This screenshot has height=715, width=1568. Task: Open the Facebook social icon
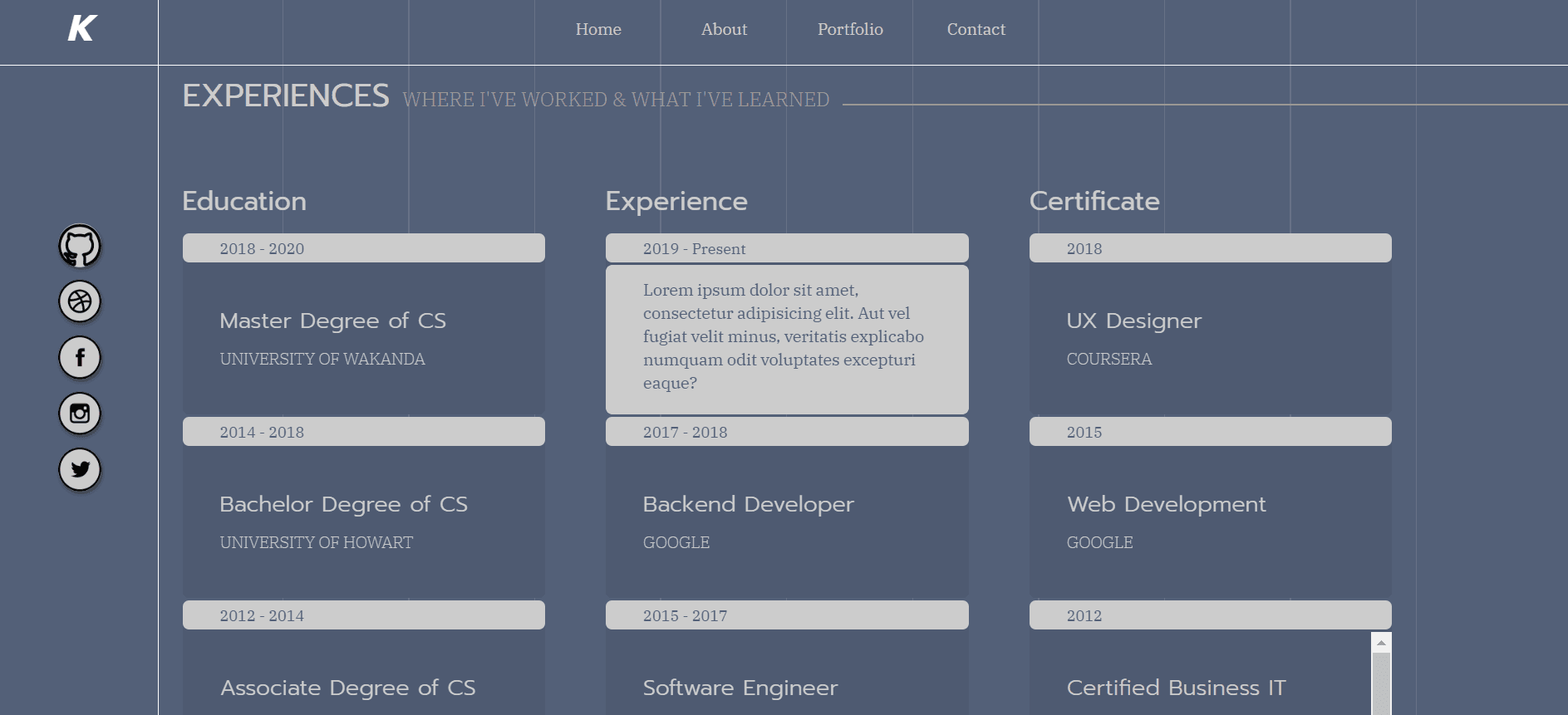(80, 358)
